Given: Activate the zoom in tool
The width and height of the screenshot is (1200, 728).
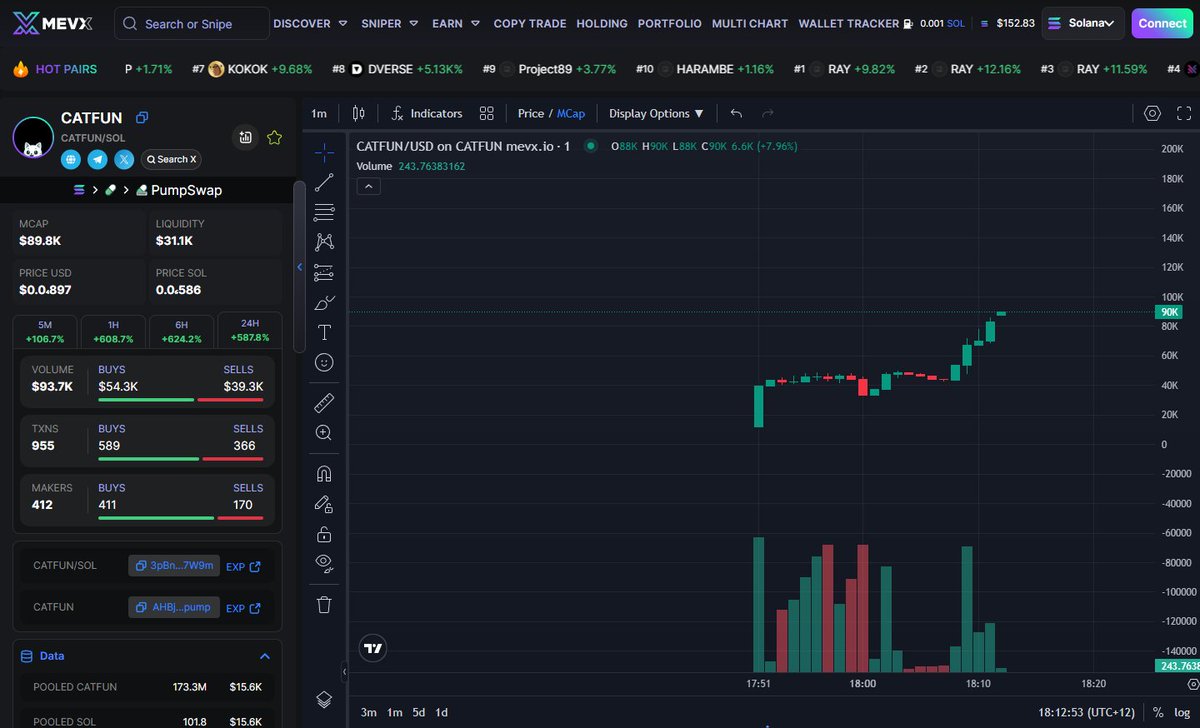Looking at the screenshot, I should click(324, 433).
